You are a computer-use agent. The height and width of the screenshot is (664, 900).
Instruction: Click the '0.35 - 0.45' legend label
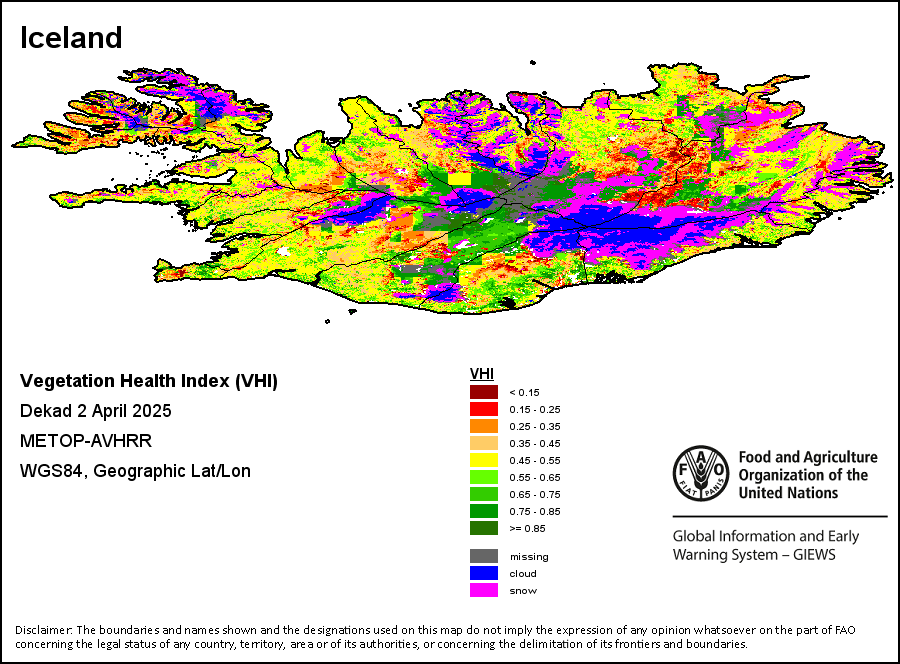pos(535,444)
